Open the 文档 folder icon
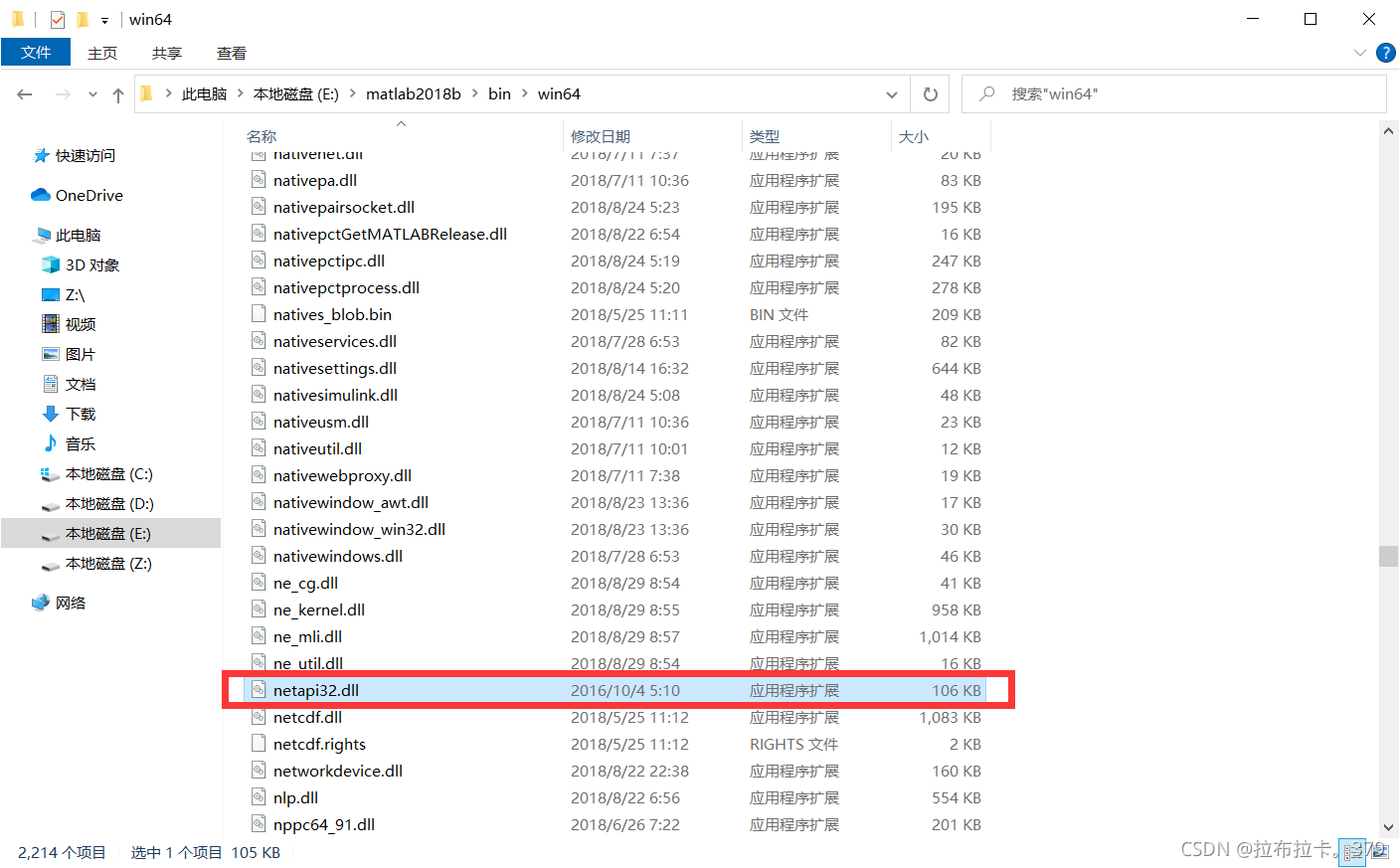This screenshot has height=868, width=1400. point(51,384)
